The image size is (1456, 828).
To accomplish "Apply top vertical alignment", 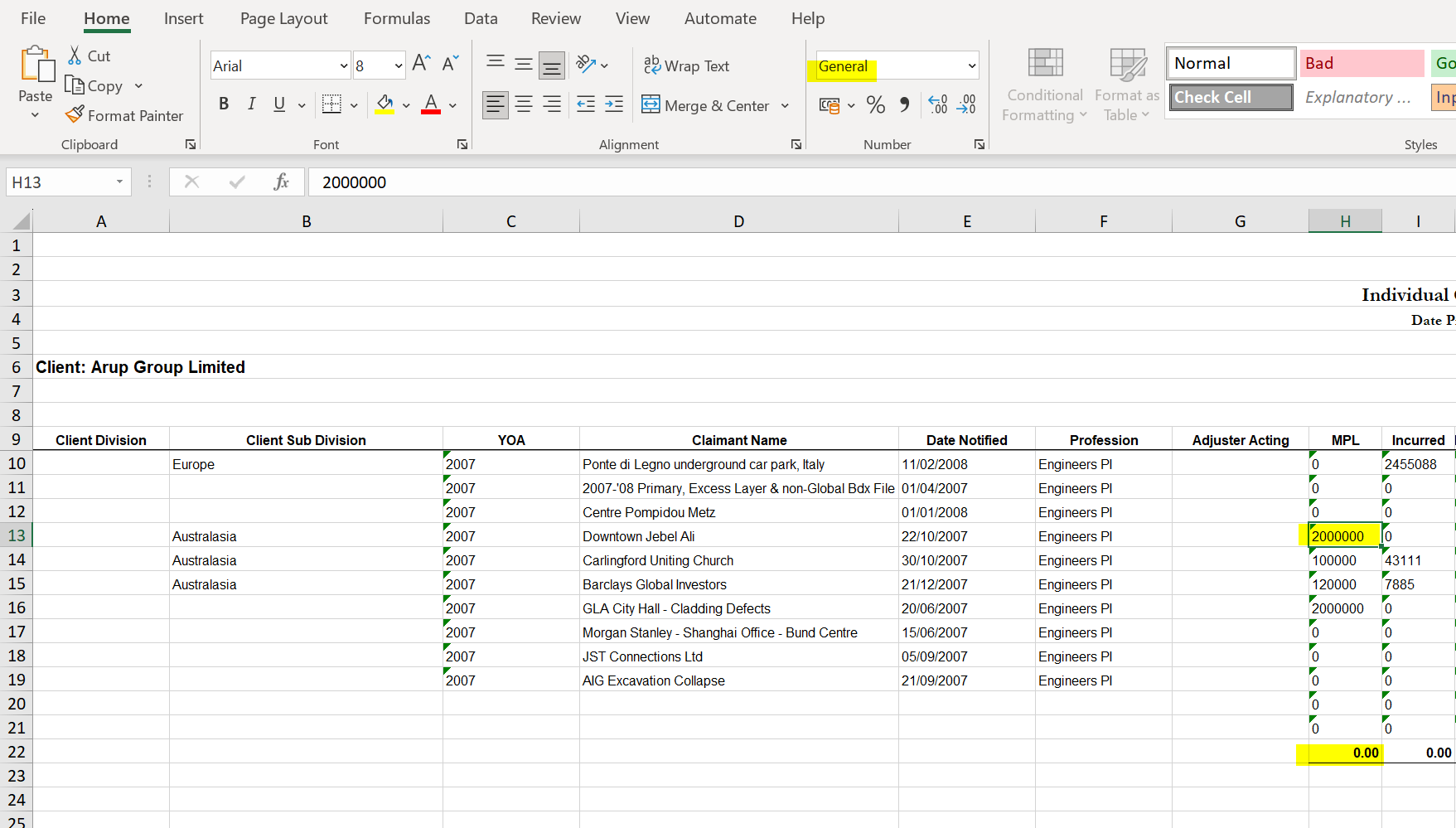I will (x=496, y=62).
